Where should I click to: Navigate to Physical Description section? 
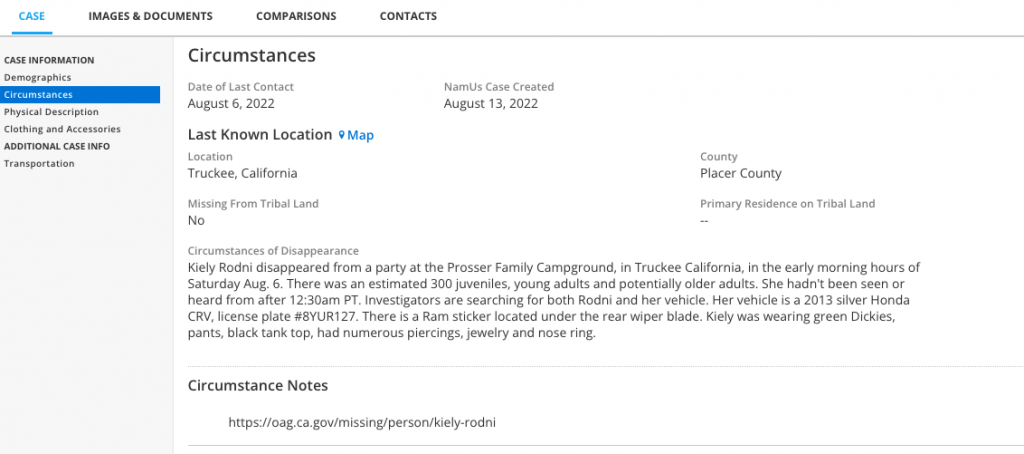pyautogui.click(x=52, y=112)
